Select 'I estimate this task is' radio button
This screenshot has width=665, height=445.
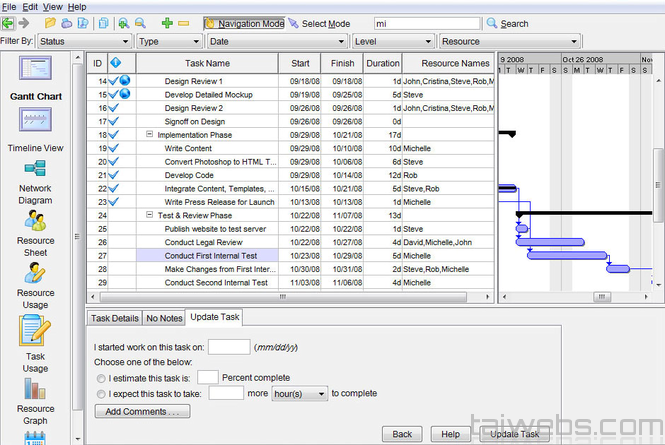click(x=101, y=378)
